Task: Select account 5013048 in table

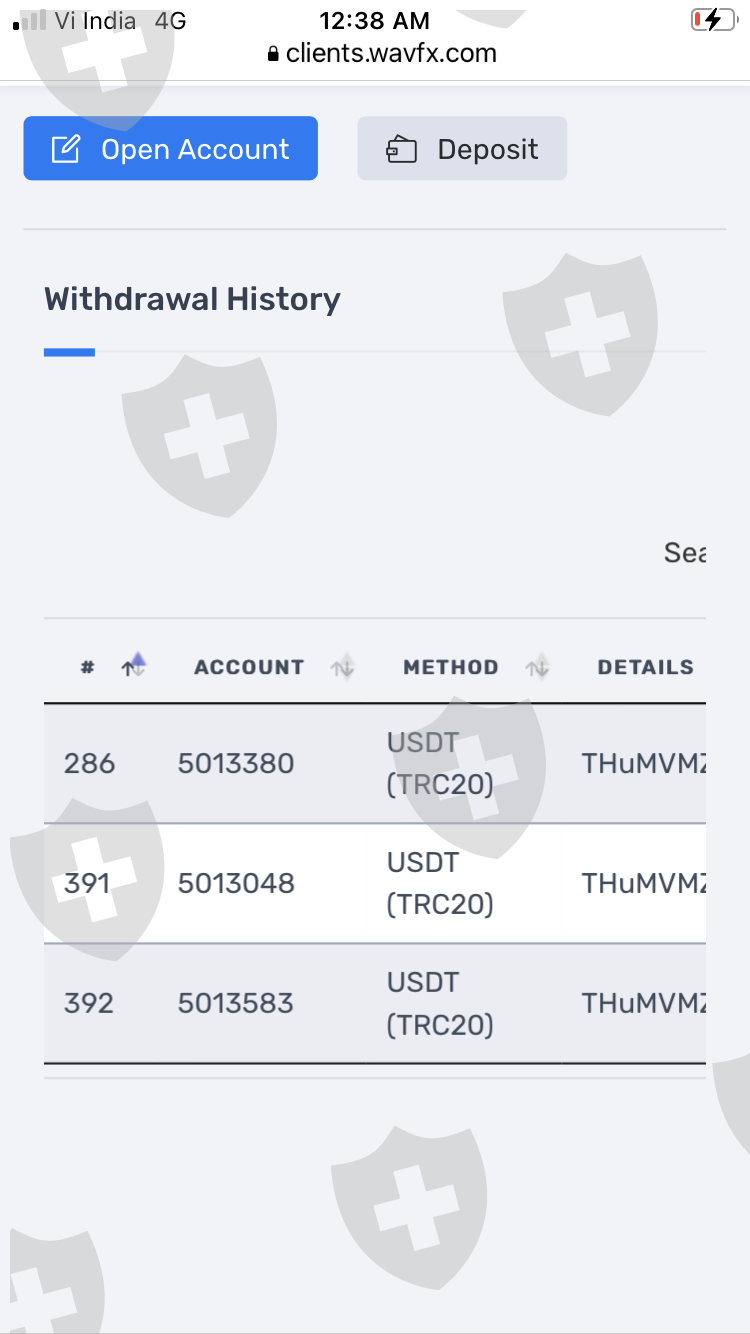Action: 236,884
